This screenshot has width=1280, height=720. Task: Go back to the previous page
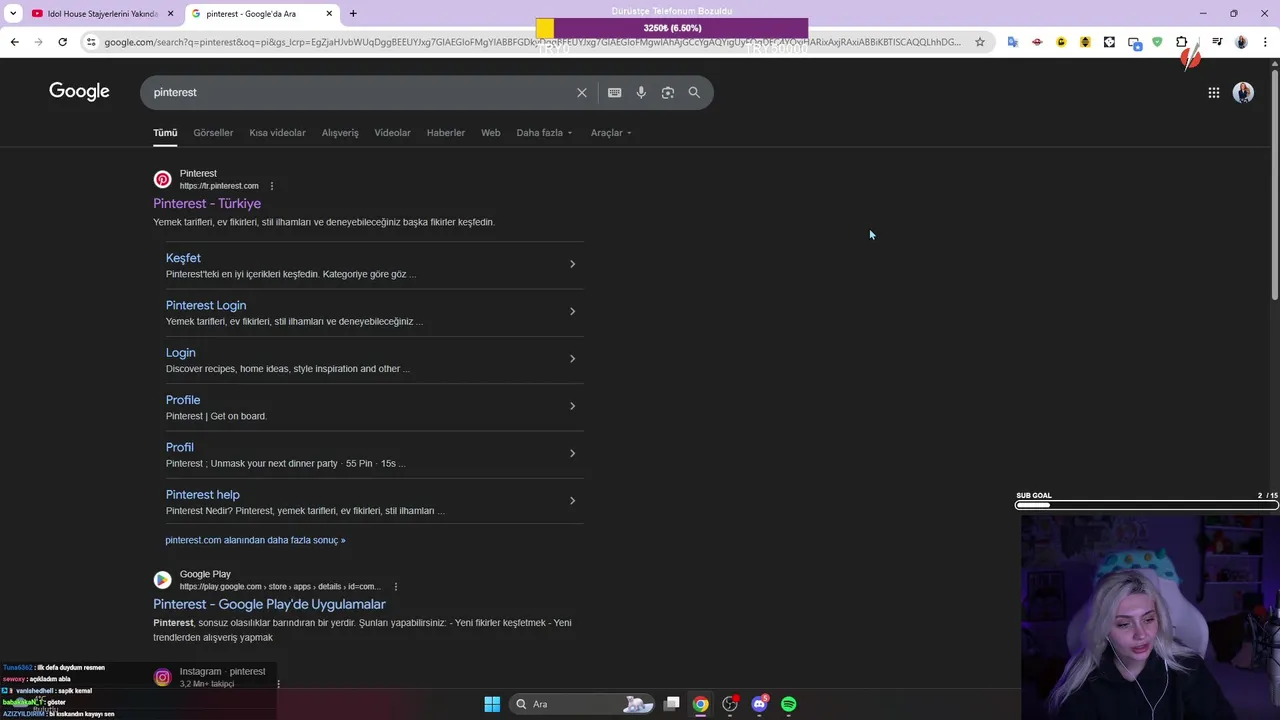pos(14,42)
